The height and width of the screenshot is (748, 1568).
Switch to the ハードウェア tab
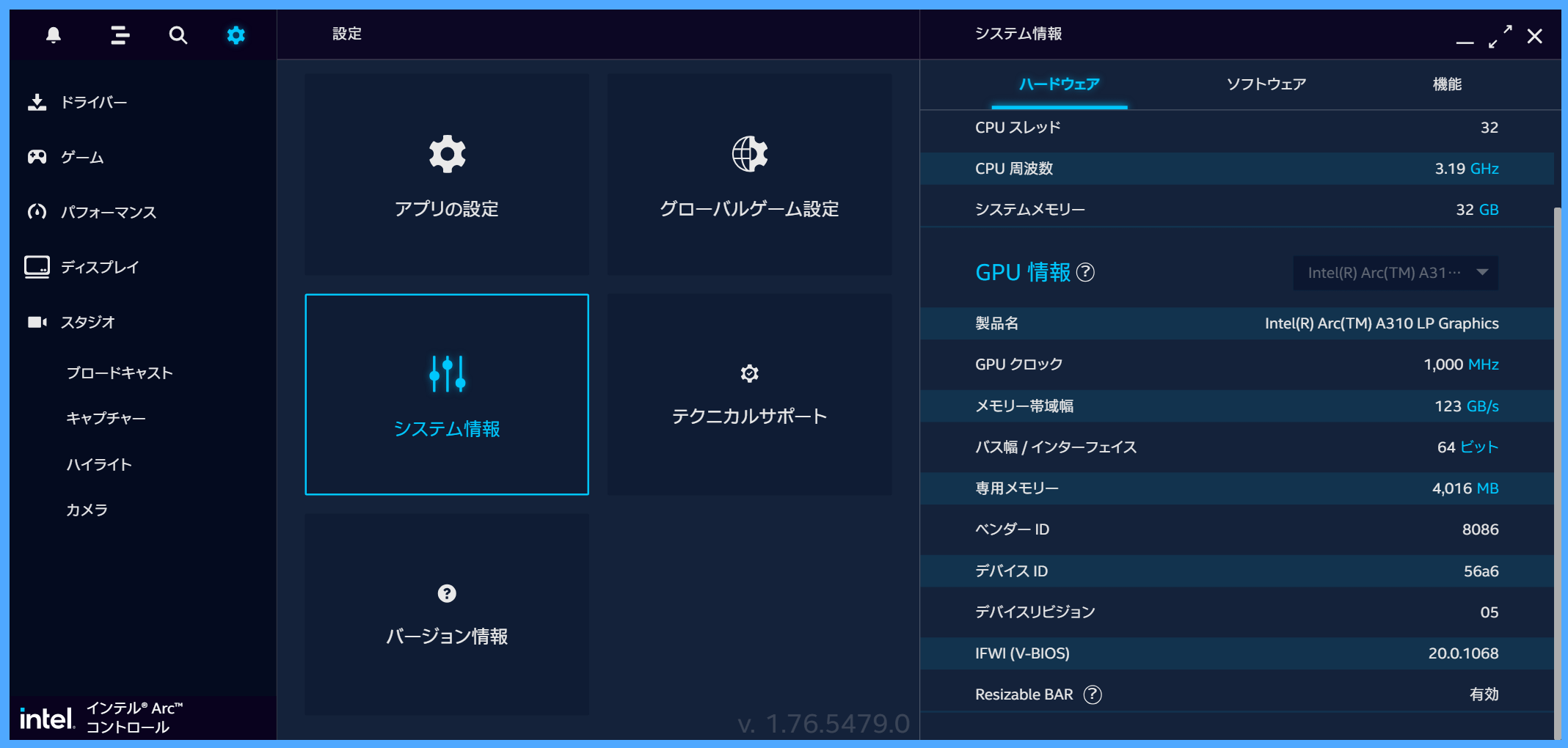pos(1059,84)
